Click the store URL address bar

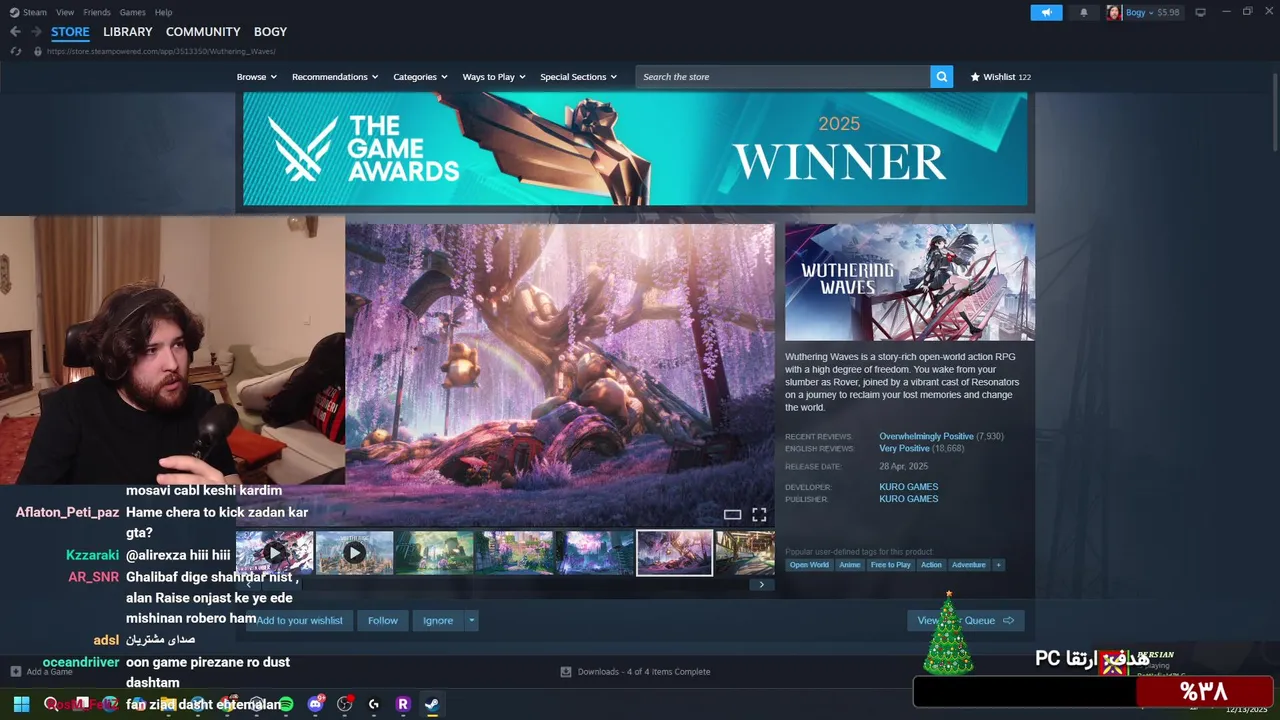click(x=160, y=51)
